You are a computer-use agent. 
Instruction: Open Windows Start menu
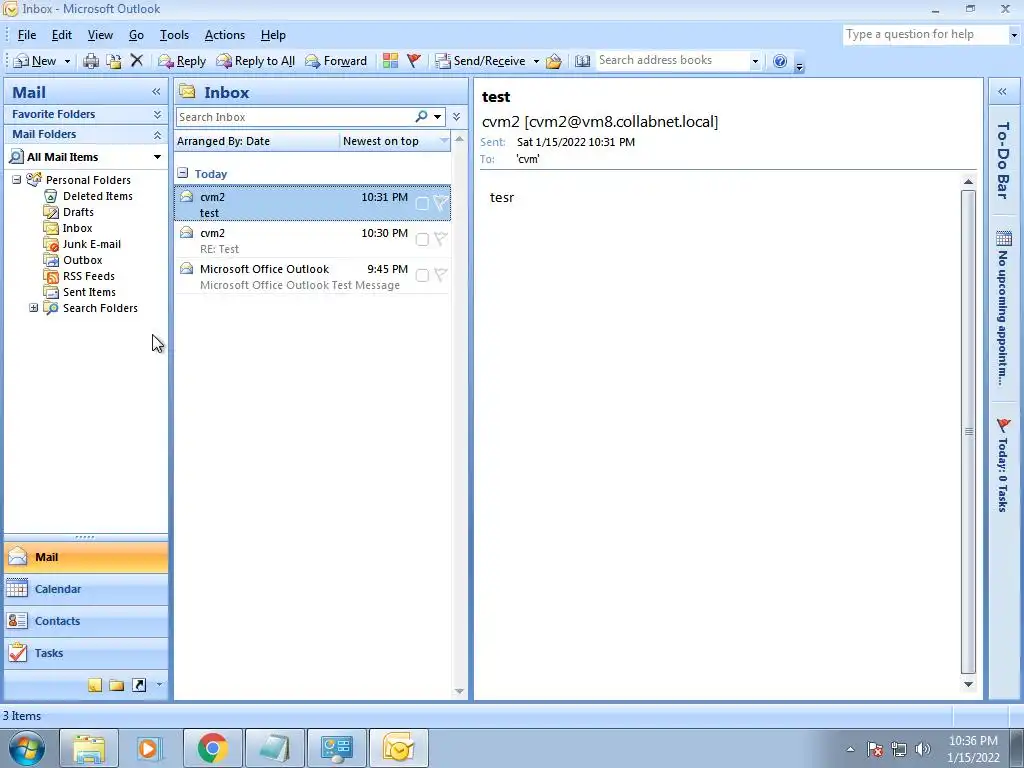coord(27,748)
